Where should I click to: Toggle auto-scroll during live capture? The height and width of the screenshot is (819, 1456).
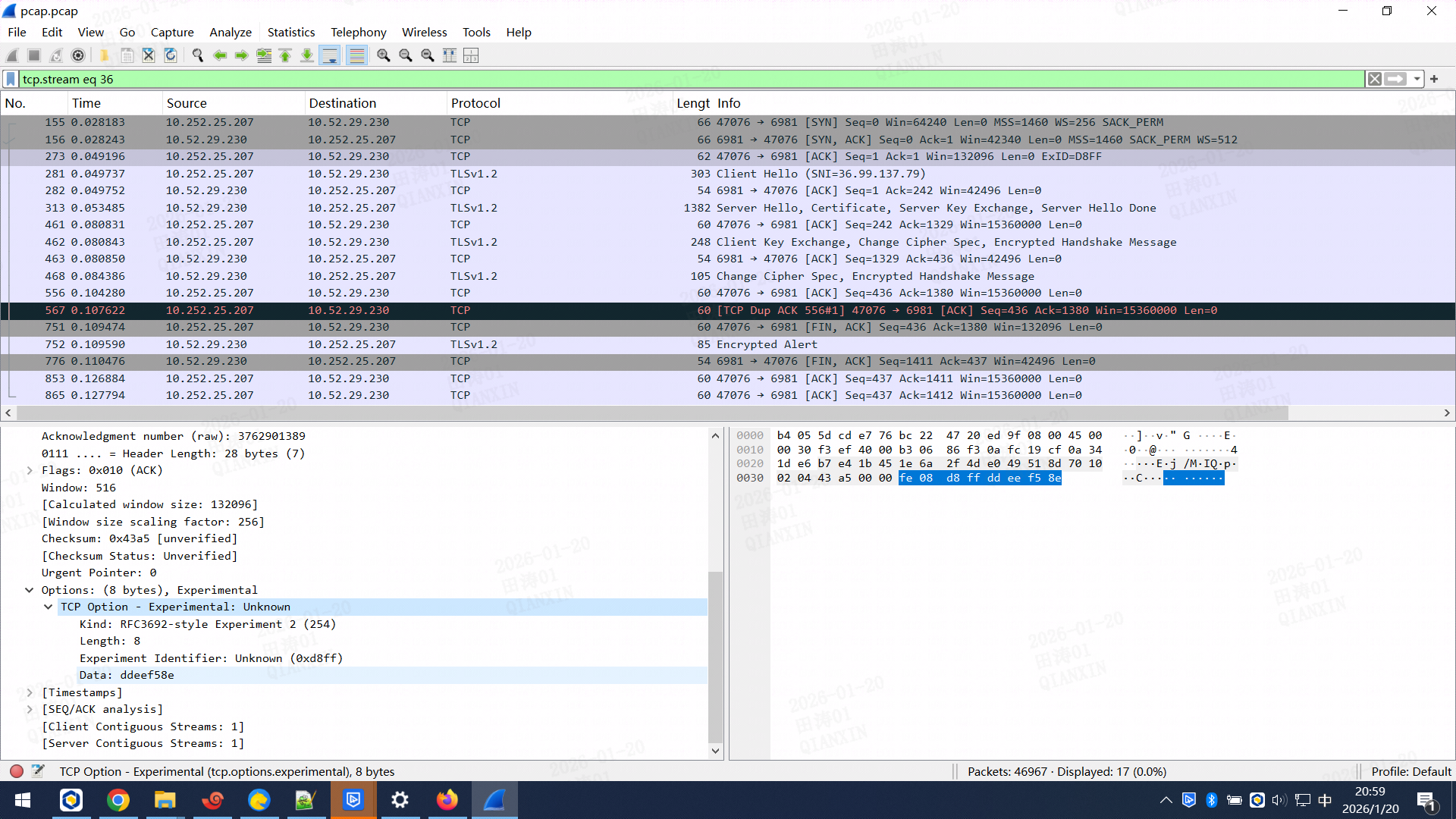[330, 55]
